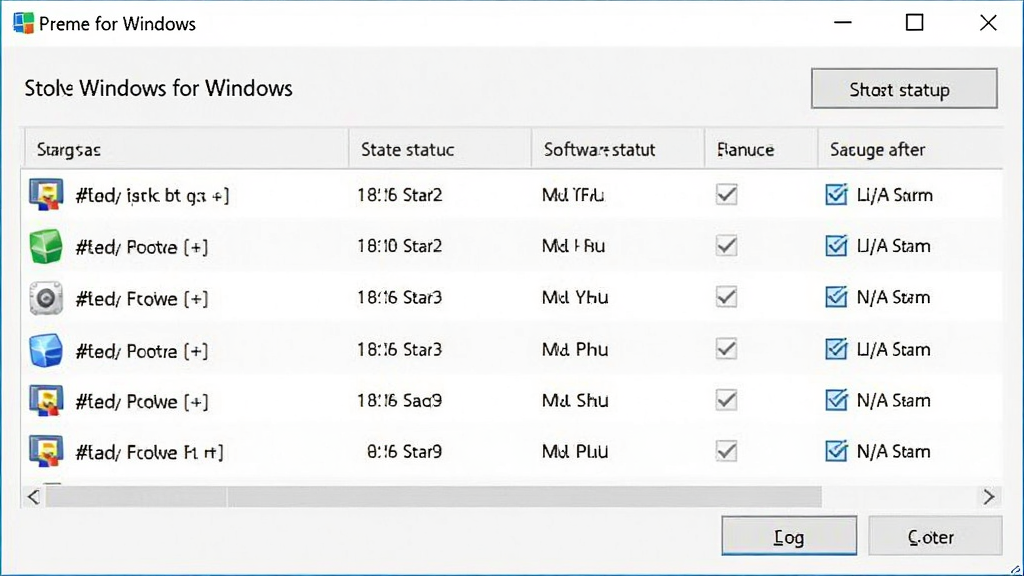
Task: Select '18:16 Star2' state cell
Action: coord(400,195)
